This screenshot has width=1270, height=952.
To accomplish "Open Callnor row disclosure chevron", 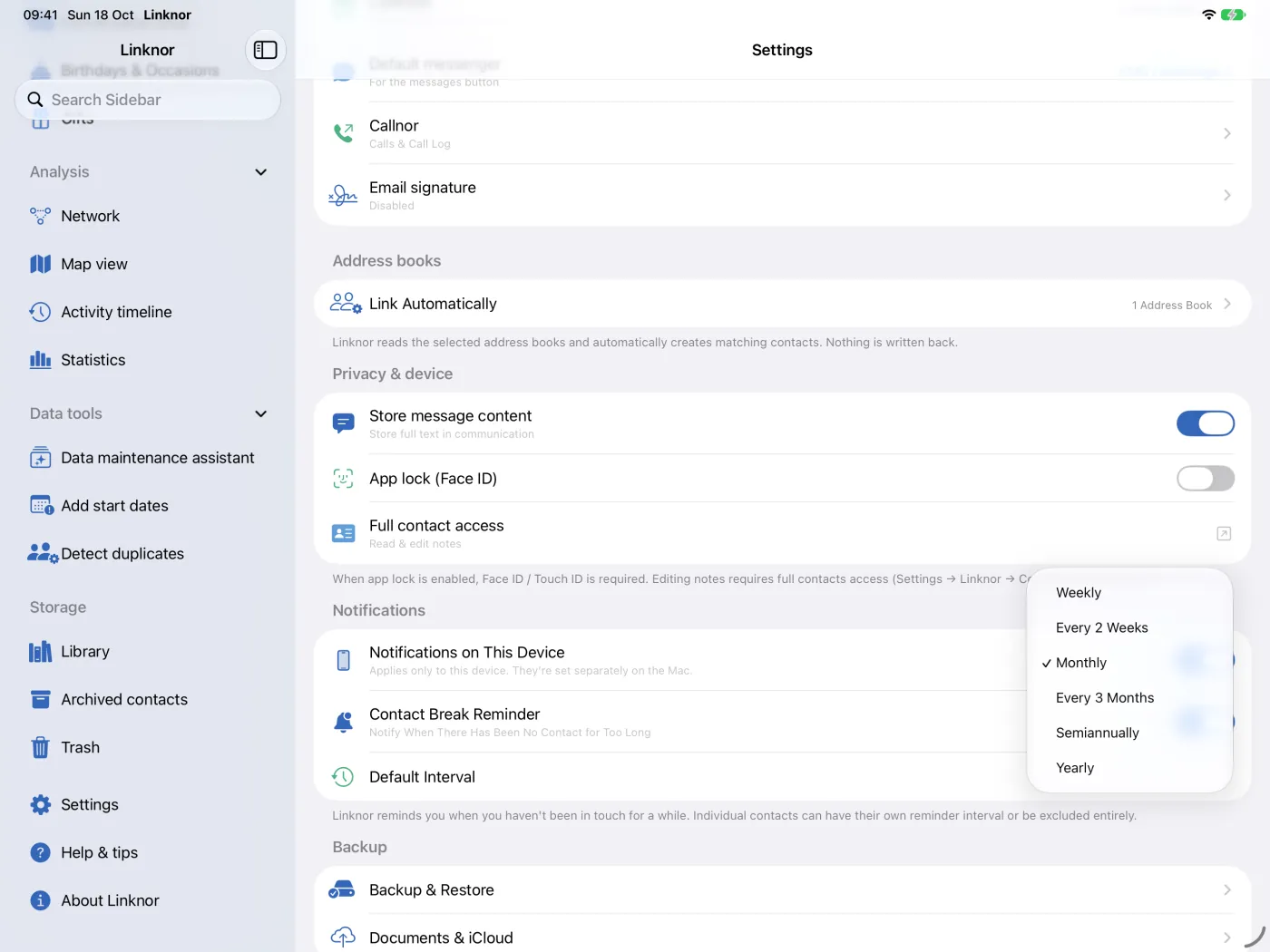I will tap(1227, 133).
